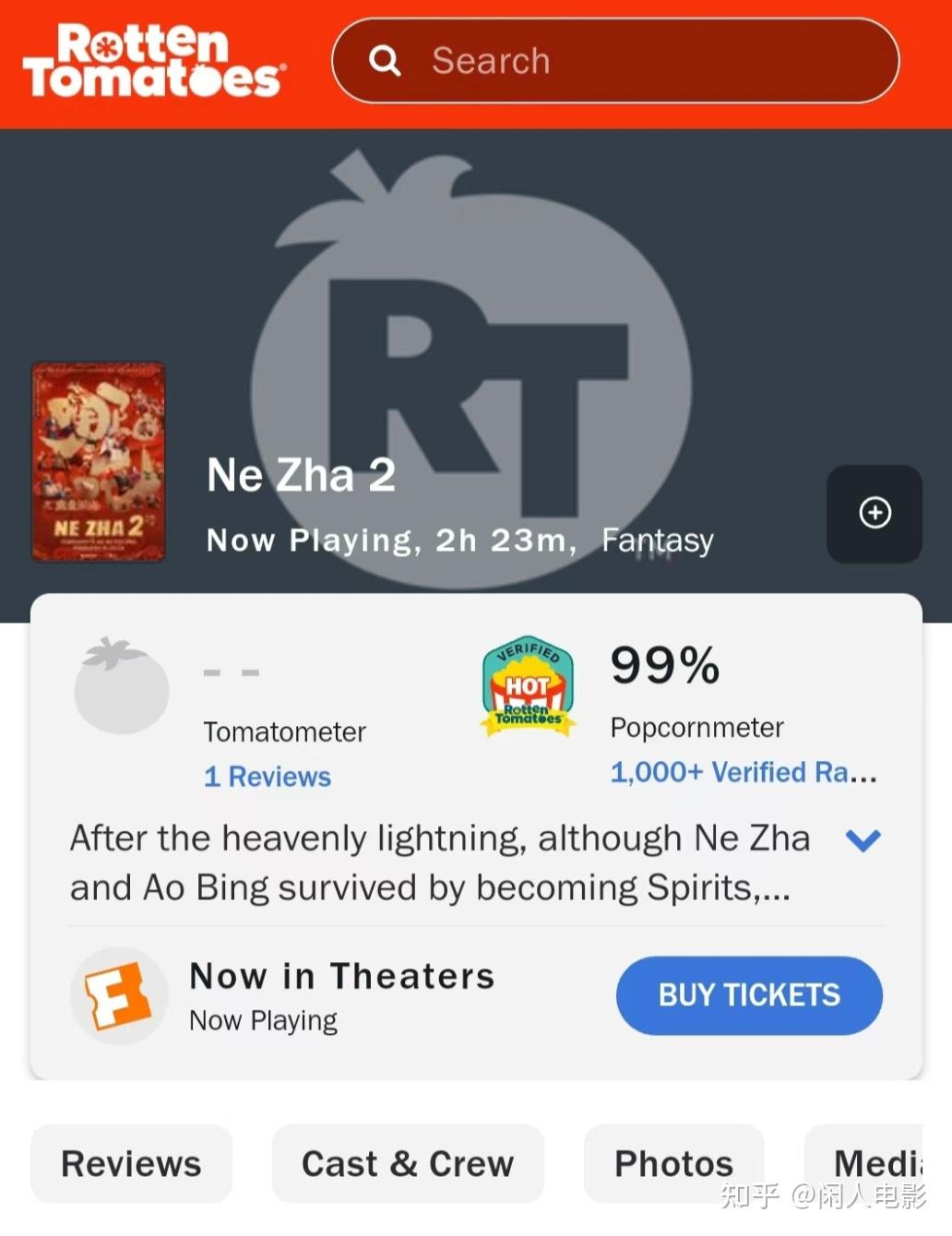Open the 1,000+ Verified Ratings link
The image size is (952, 1236).
tap(744, 772)
